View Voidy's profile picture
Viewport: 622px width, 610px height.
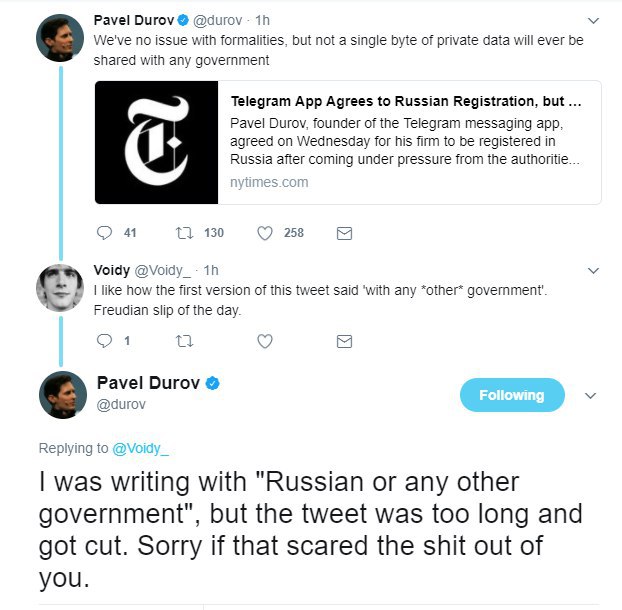coord(60,287)
